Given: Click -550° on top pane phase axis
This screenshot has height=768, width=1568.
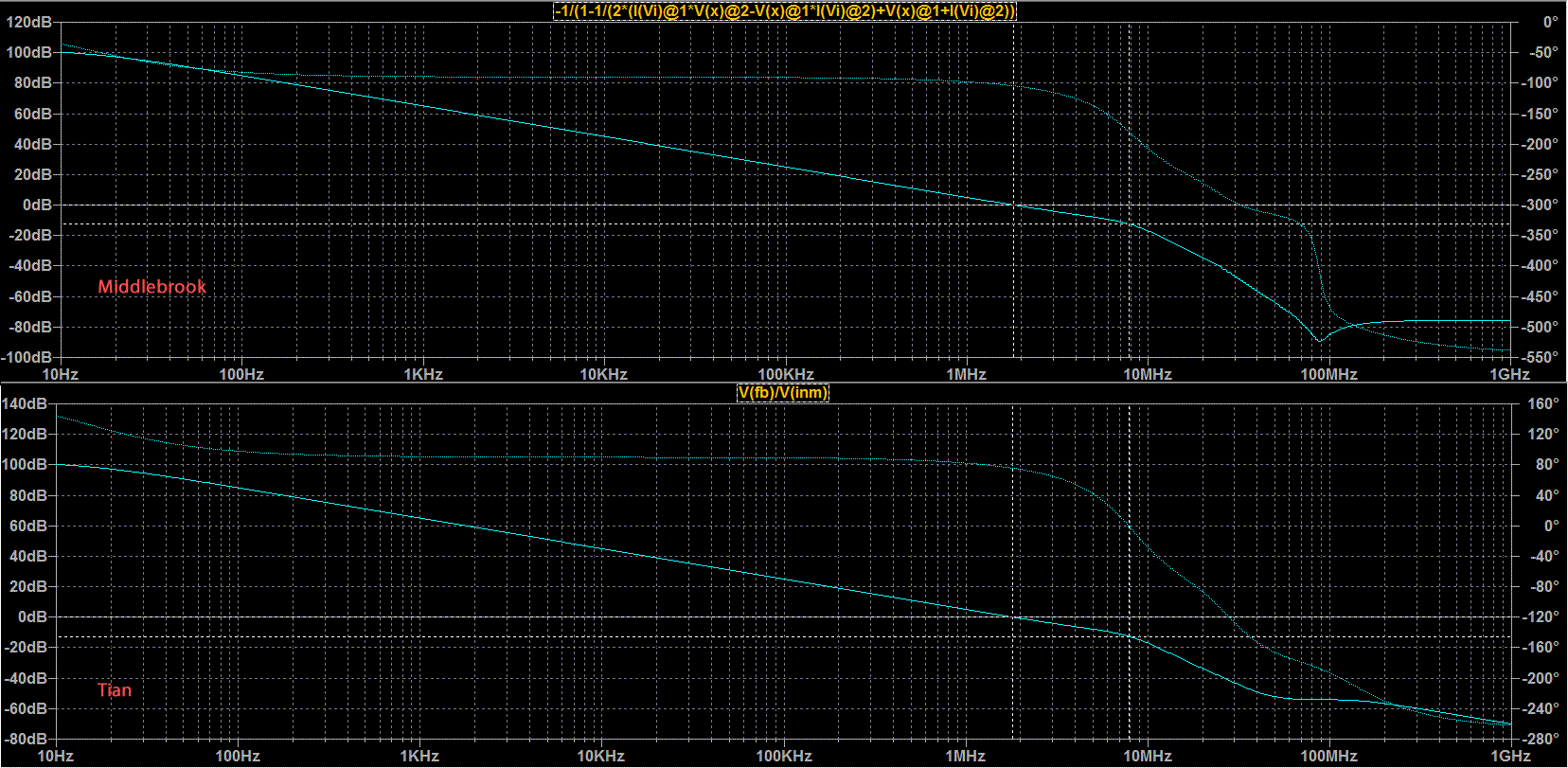Looking at the screenshot, I should coord(1541,357).
